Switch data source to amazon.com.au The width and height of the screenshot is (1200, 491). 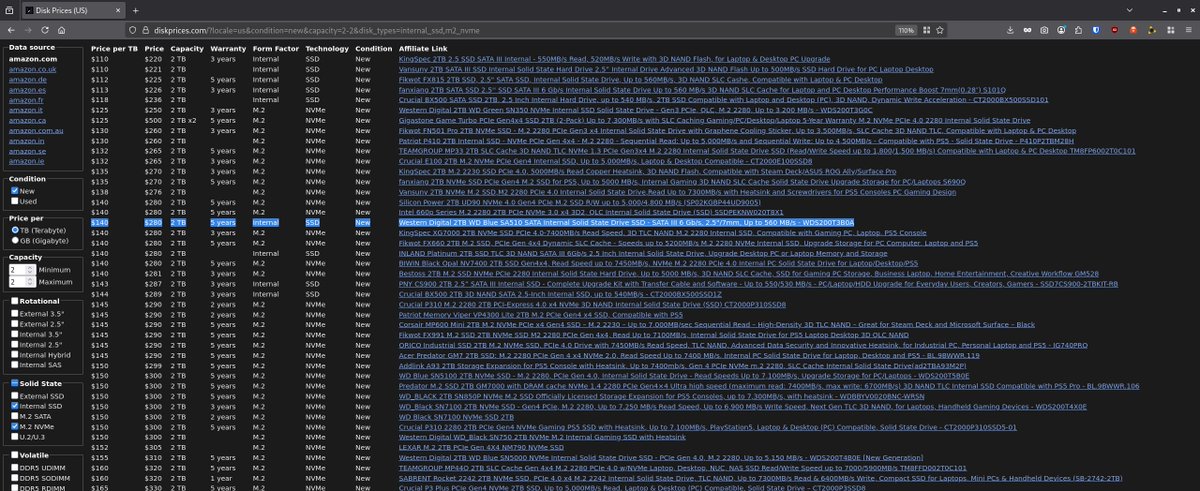point(37,131)
